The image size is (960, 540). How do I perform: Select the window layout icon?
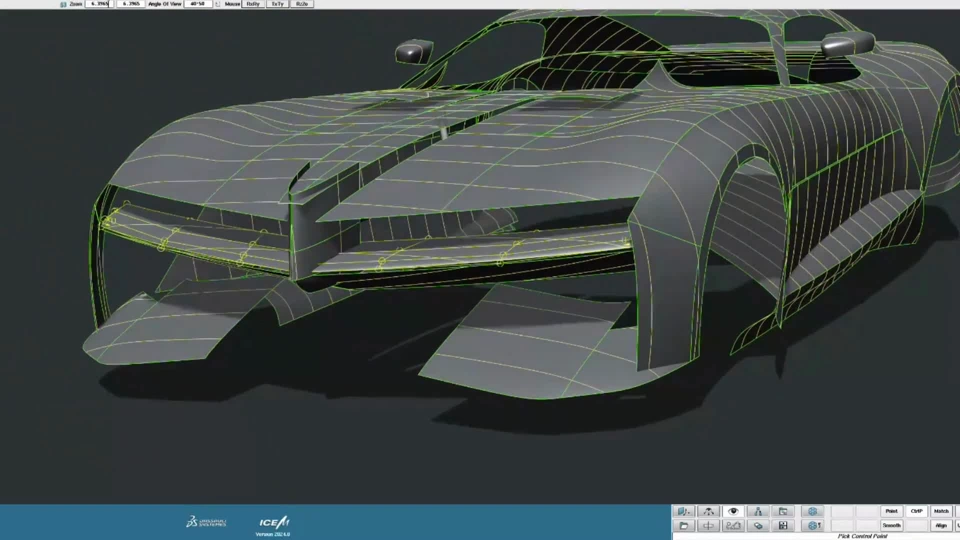[x=783, y=511]
